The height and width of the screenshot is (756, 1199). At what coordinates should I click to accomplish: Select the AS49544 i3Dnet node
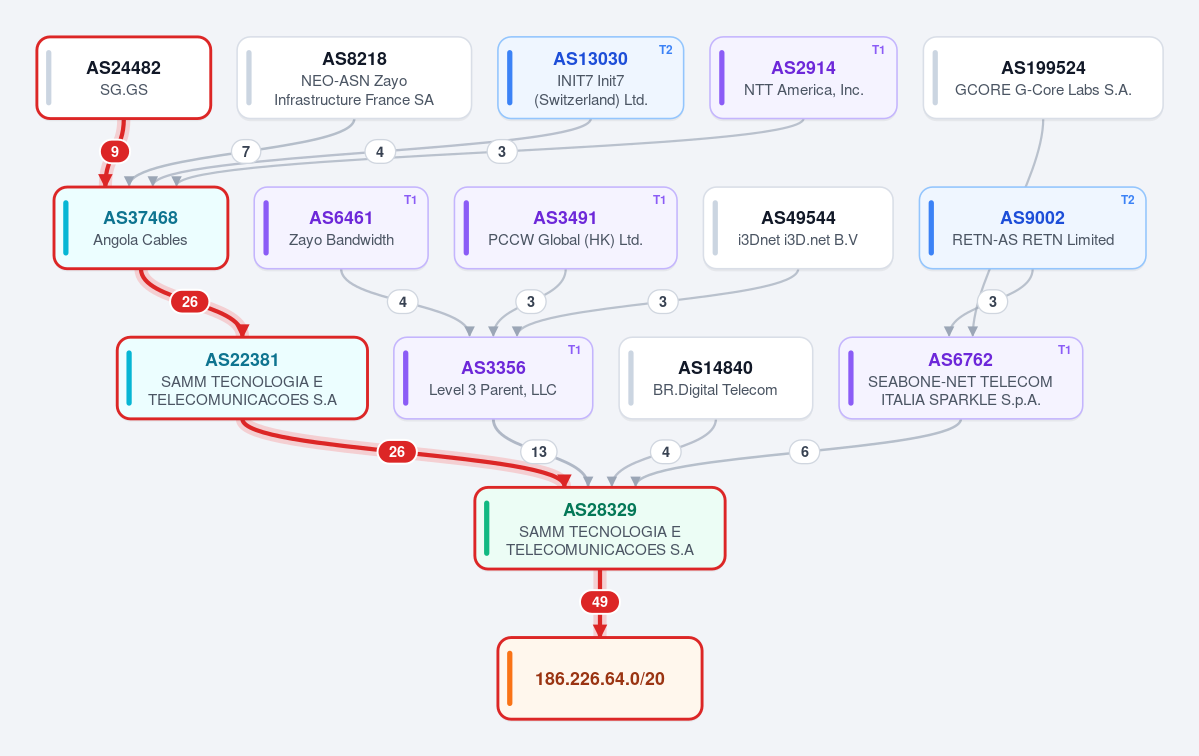(798, 228)
